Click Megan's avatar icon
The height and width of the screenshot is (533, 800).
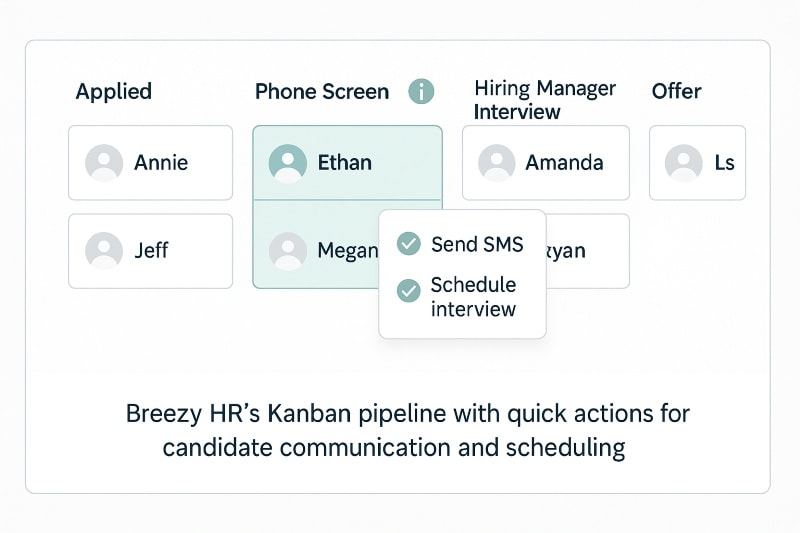pyautogui.click(x=288, y=250)
